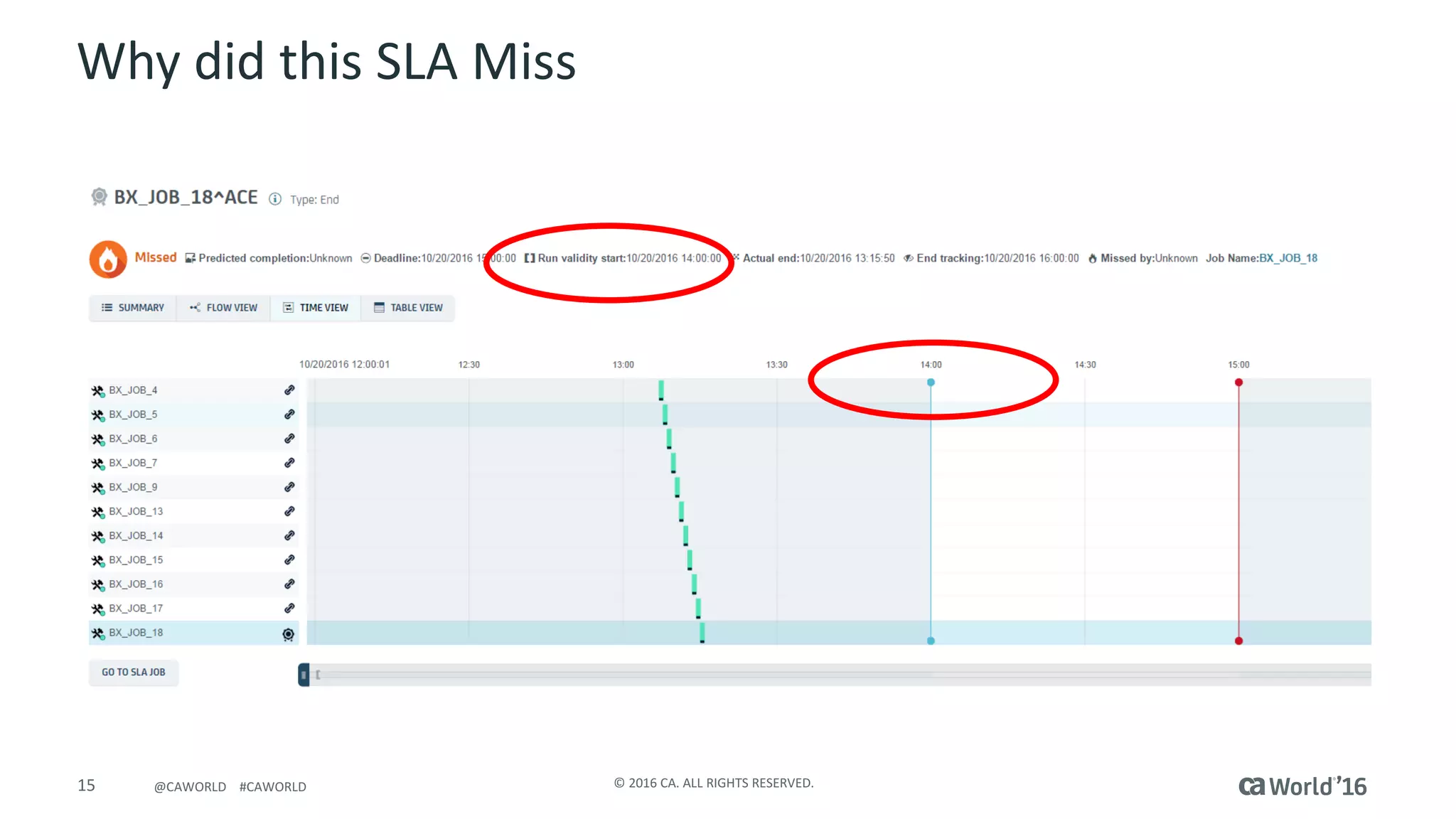
Task: Click the blue run validity marker at 14:00
Action: pos(931,382)
